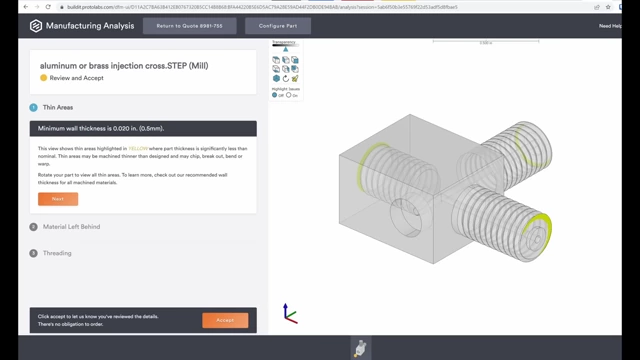
Task: Click the blue step 1 number circle
Action: (33, 107)
